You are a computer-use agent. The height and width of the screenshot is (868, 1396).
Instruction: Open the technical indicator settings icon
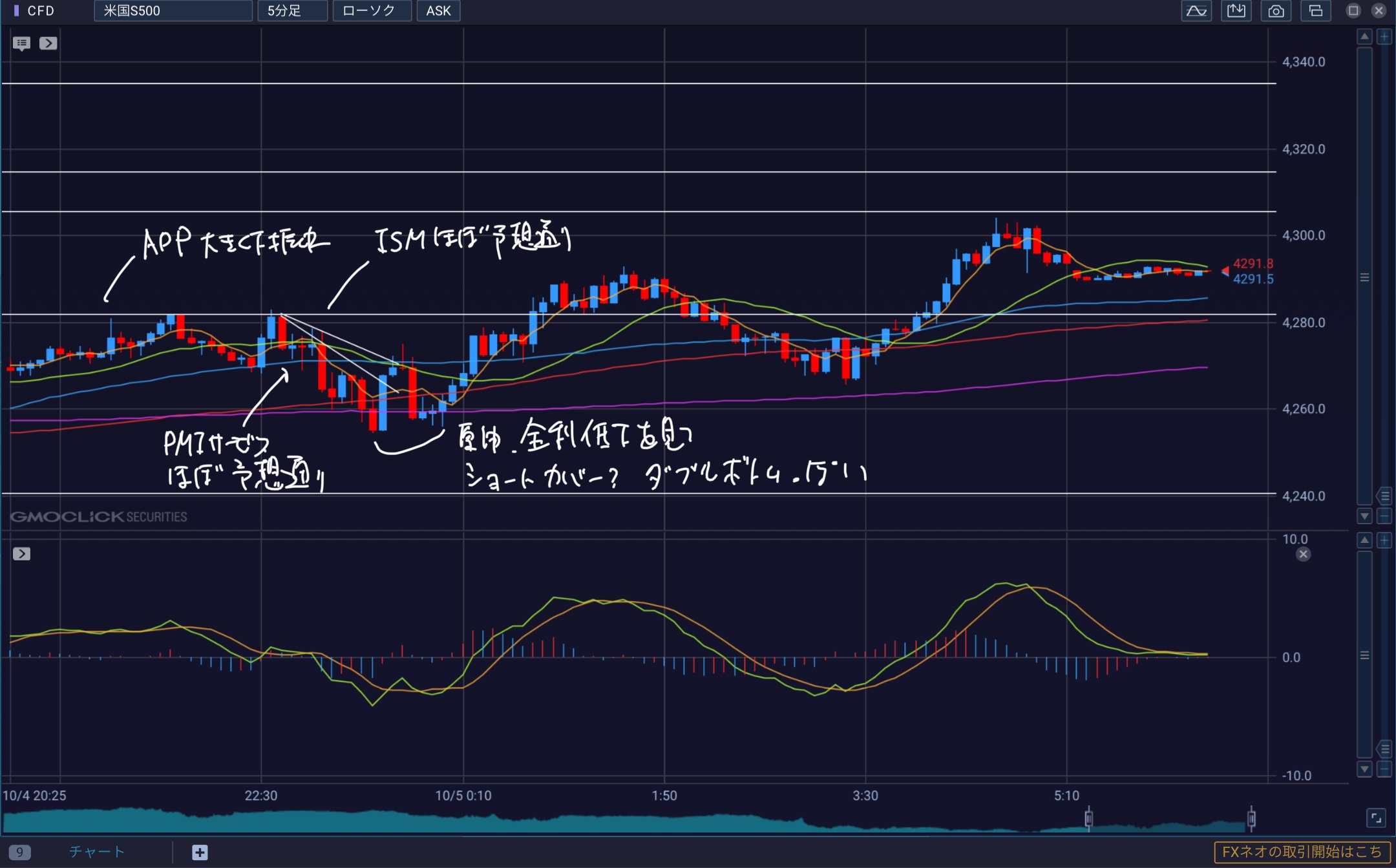[x=1196, y=11]
